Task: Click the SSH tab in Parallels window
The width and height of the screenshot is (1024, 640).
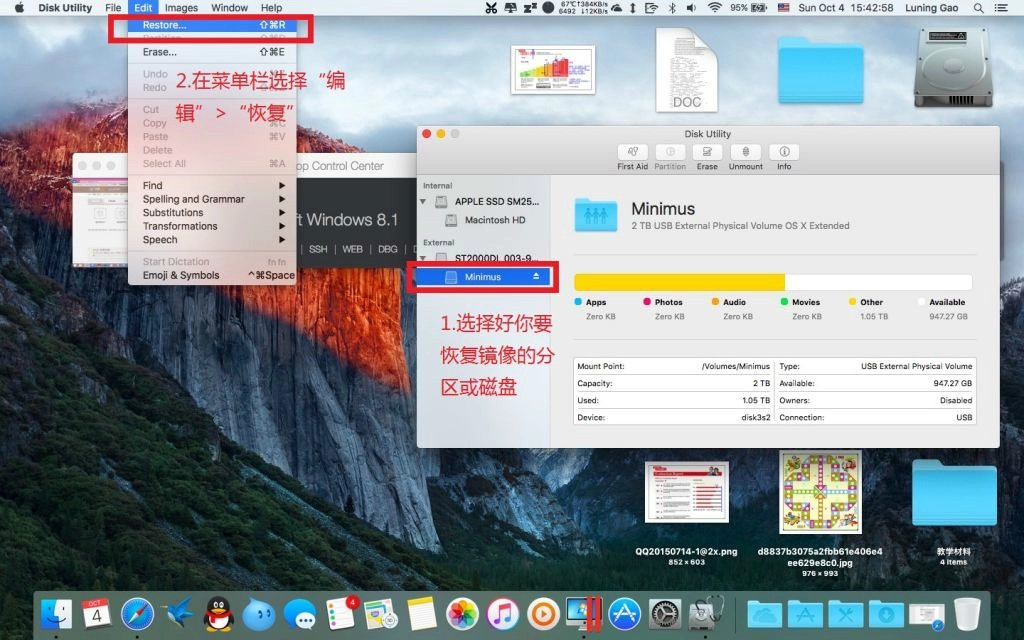Action: pos(318,249)
